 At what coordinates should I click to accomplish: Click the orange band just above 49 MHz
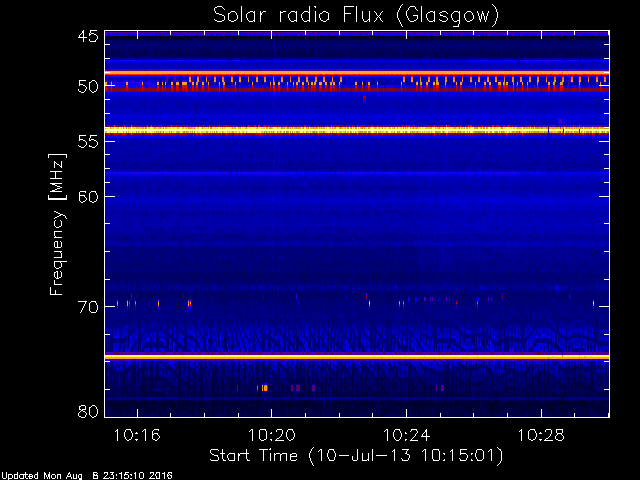(357, 73)
